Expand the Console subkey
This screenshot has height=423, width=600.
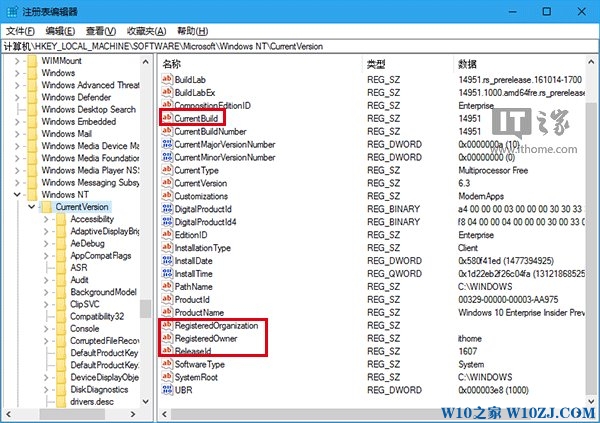[x=46, y=328]
